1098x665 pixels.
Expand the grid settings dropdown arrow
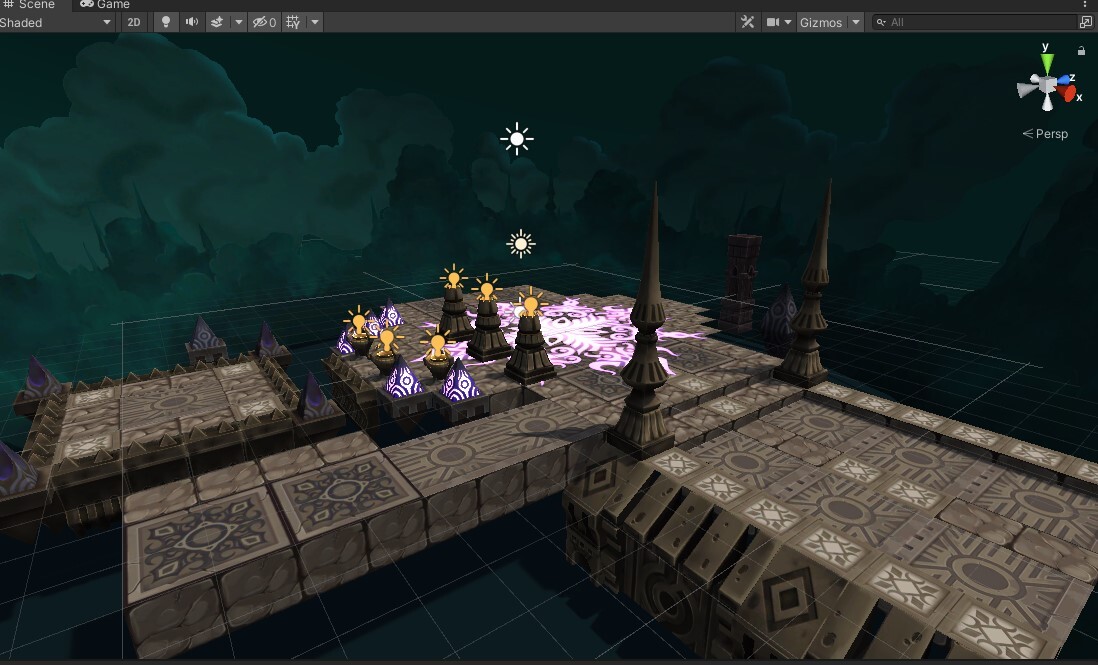pos(315,22)
